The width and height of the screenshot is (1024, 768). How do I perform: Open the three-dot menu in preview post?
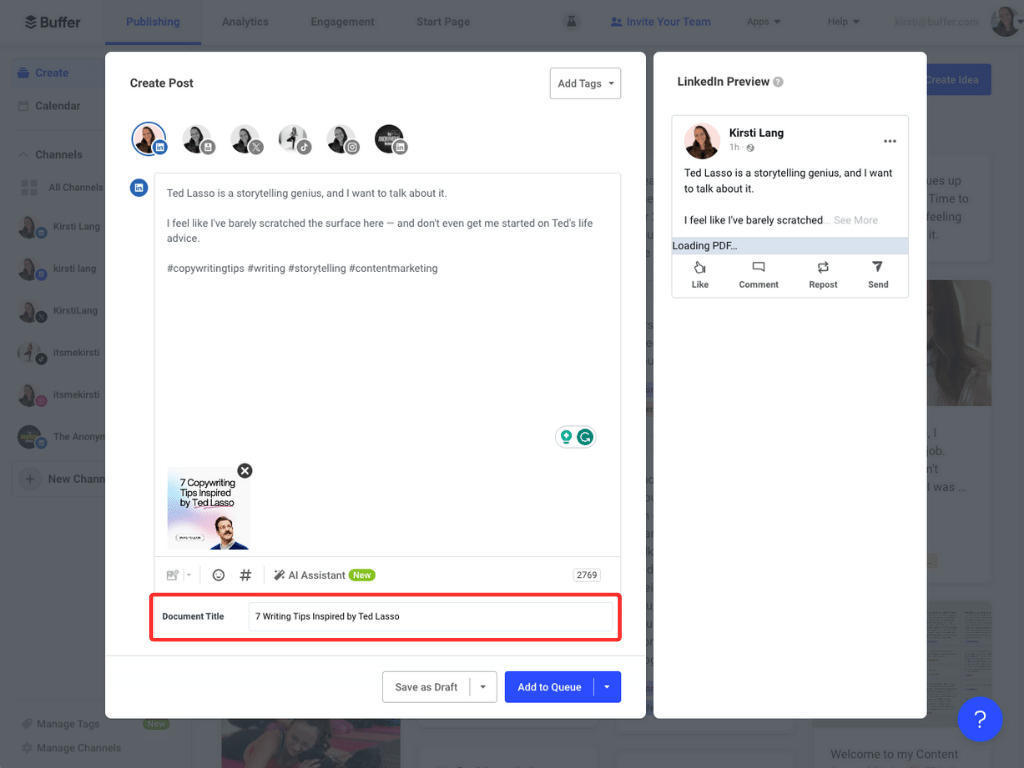pos(889,141)
